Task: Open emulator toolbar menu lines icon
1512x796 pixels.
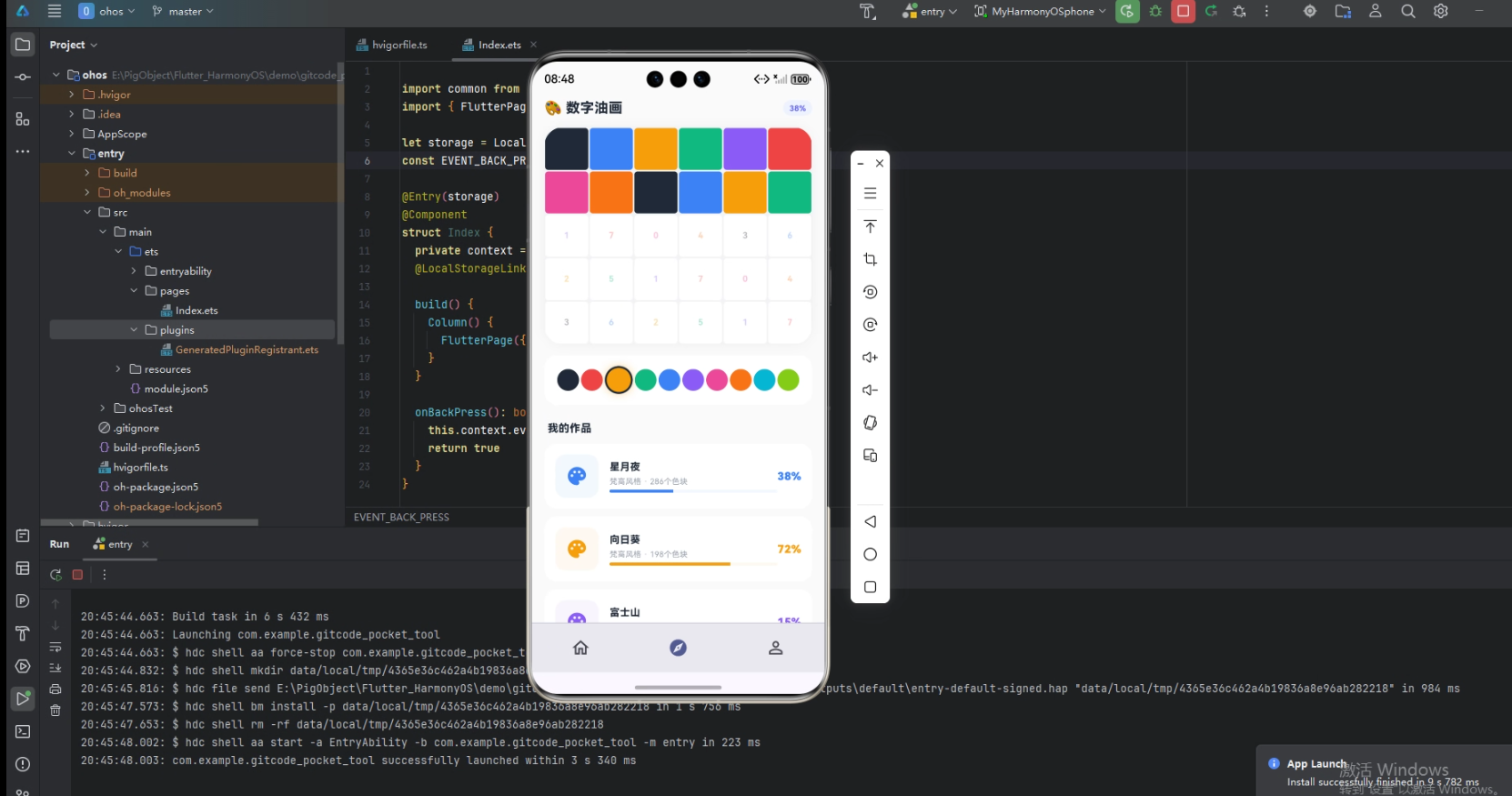Action: pyautogui.click(x=870, y=194)
